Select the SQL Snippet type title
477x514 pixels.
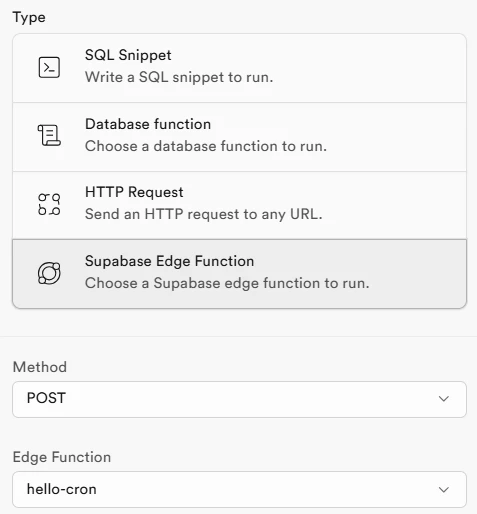(128, 55)
